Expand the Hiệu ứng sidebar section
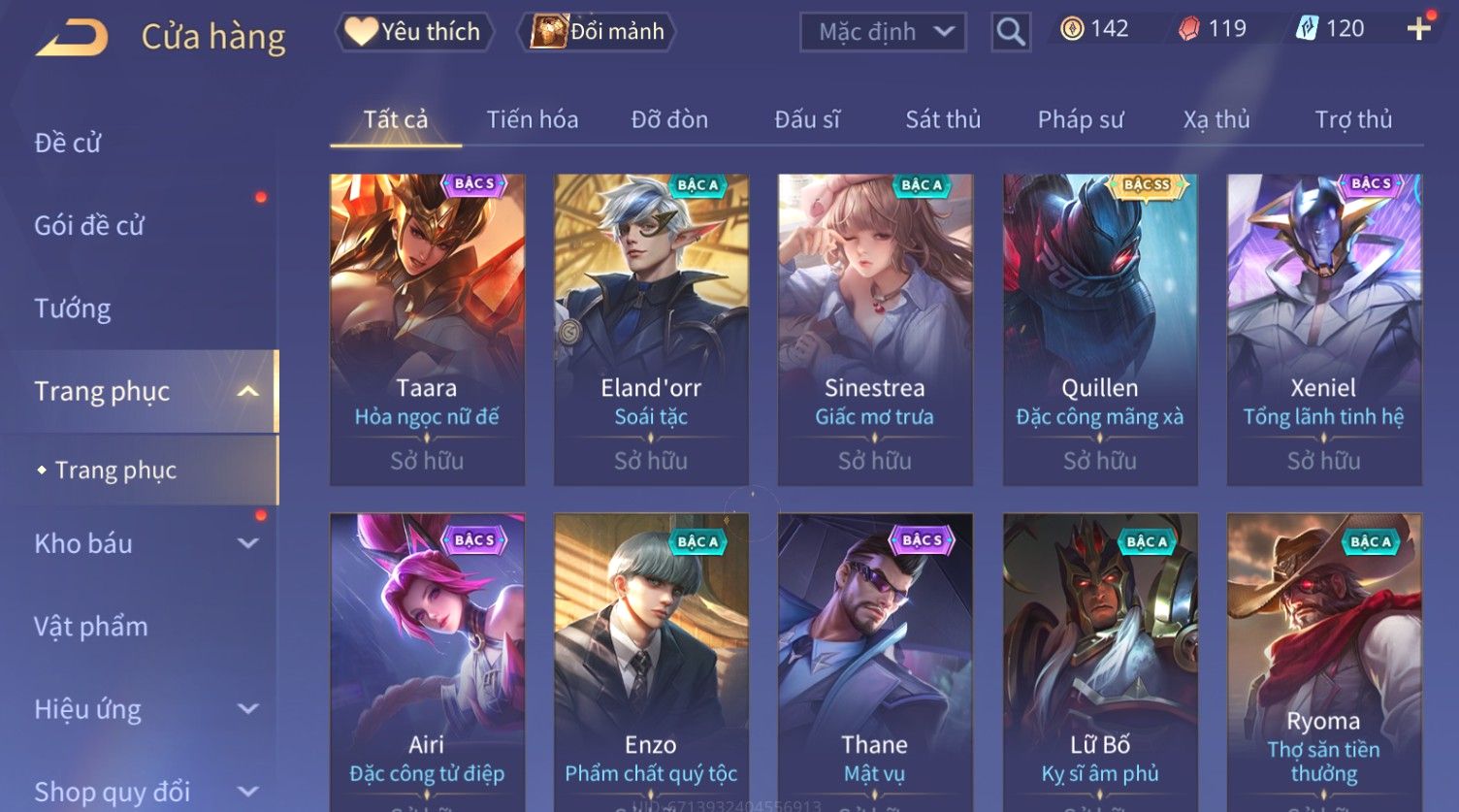1459x812 pixels. (248, 709)
